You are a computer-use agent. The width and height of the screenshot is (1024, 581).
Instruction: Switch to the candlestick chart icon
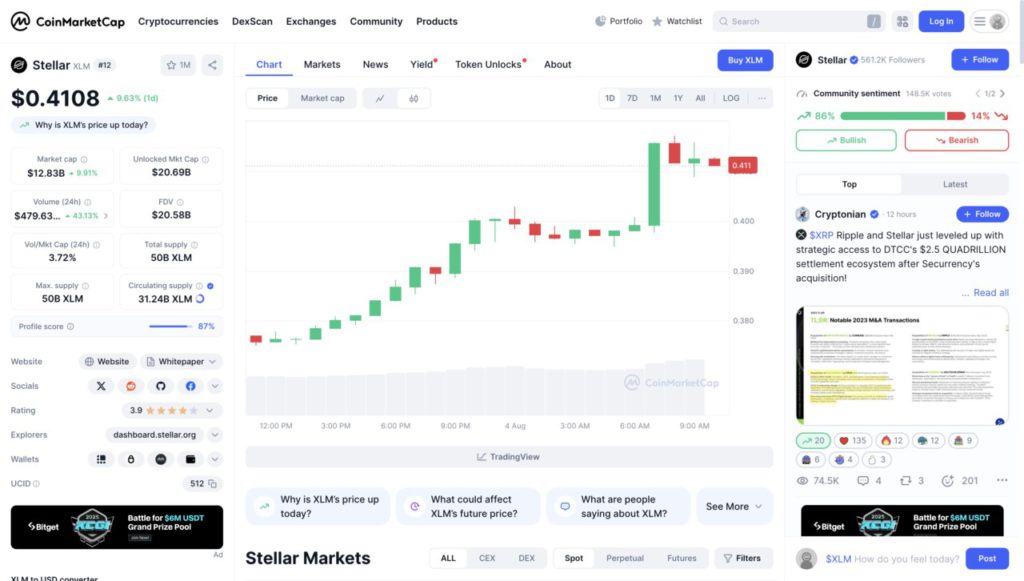413,98
